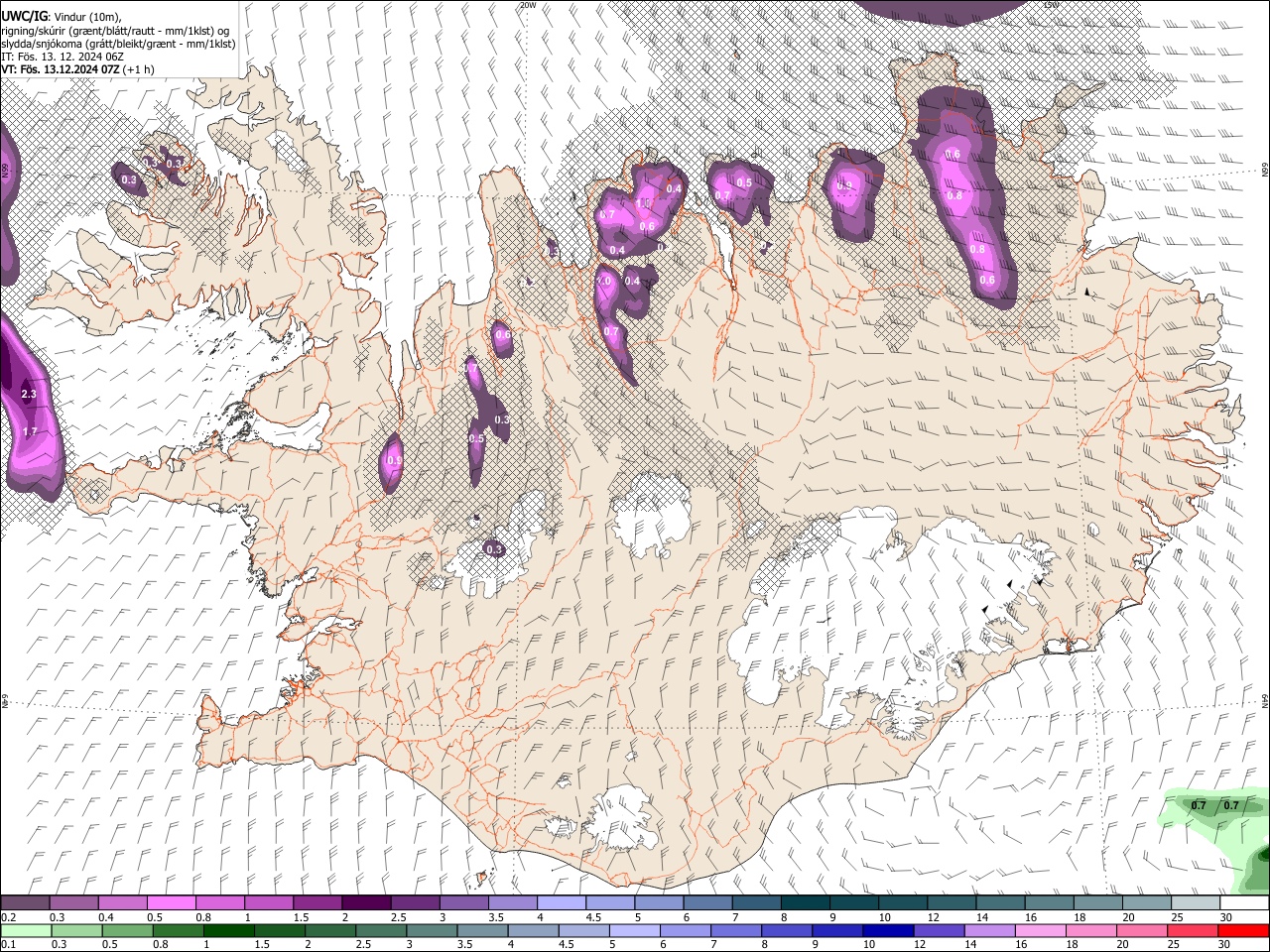Viewport: 1270px width, 952px height.
Task: Click the 30 label on the snow scale
Action: pos(1226,917)
